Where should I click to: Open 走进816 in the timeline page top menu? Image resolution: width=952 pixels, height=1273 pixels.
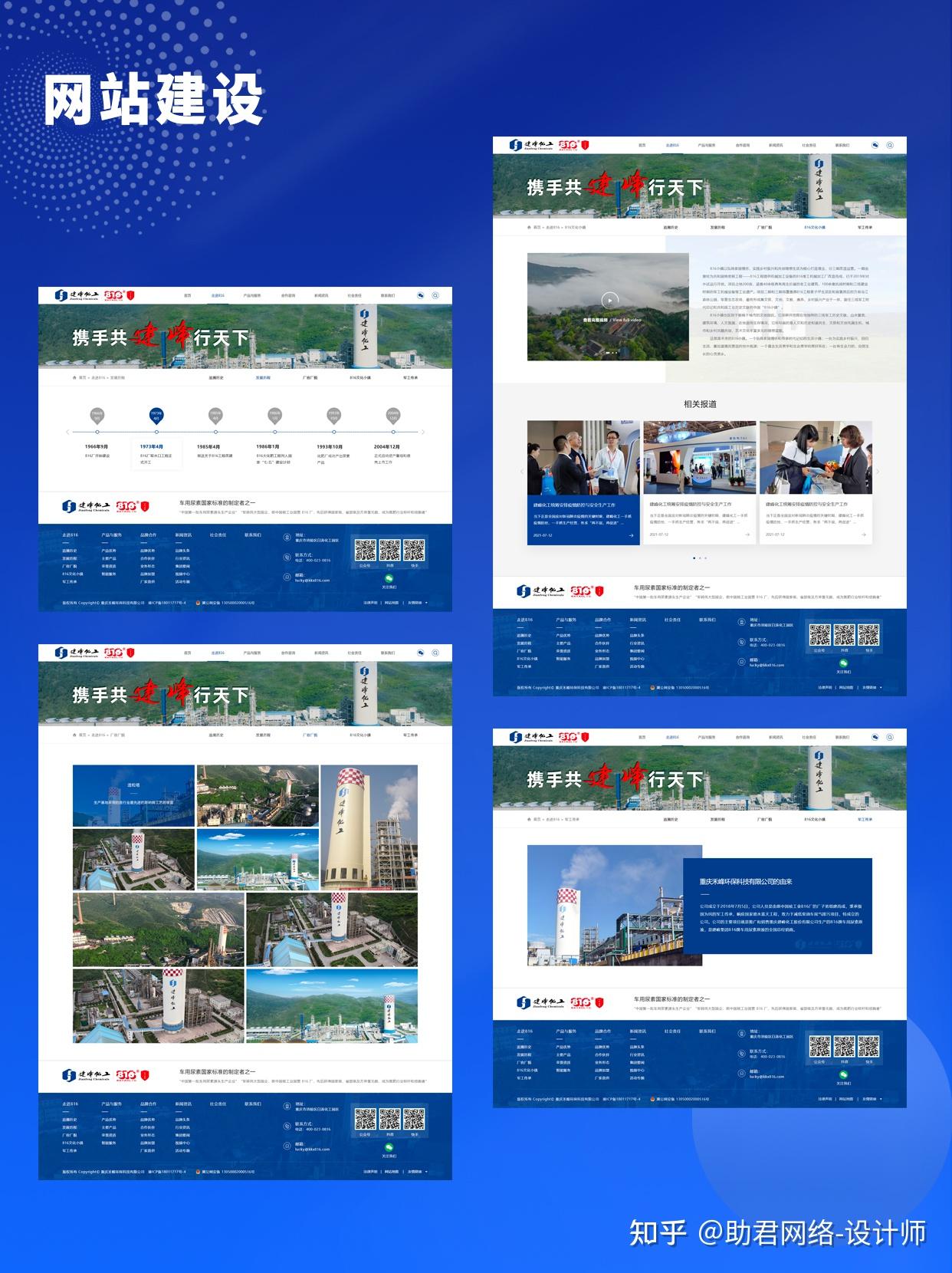pos(218,295)
